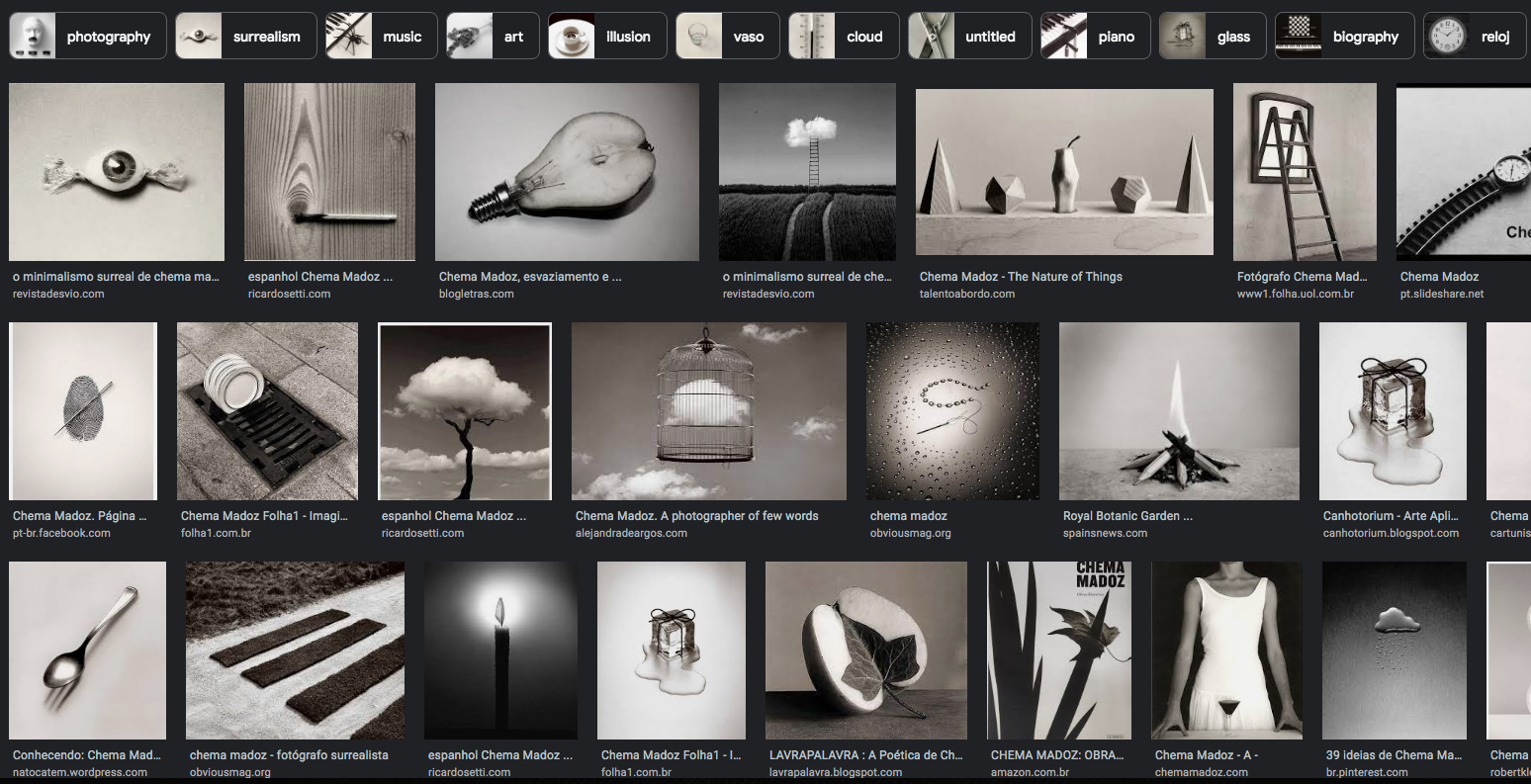Open 'Royal Botanic Garden ...' title link
This screenshot has width=1531, height=784.
coord(1127,516)
